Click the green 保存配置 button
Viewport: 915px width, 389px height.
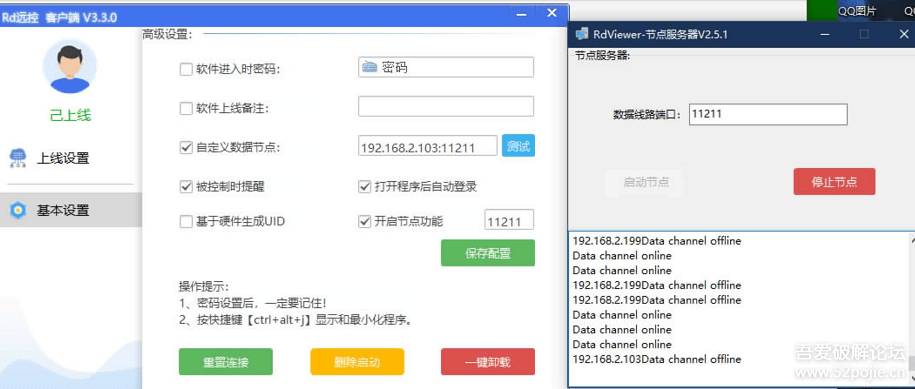pos(488,253)
